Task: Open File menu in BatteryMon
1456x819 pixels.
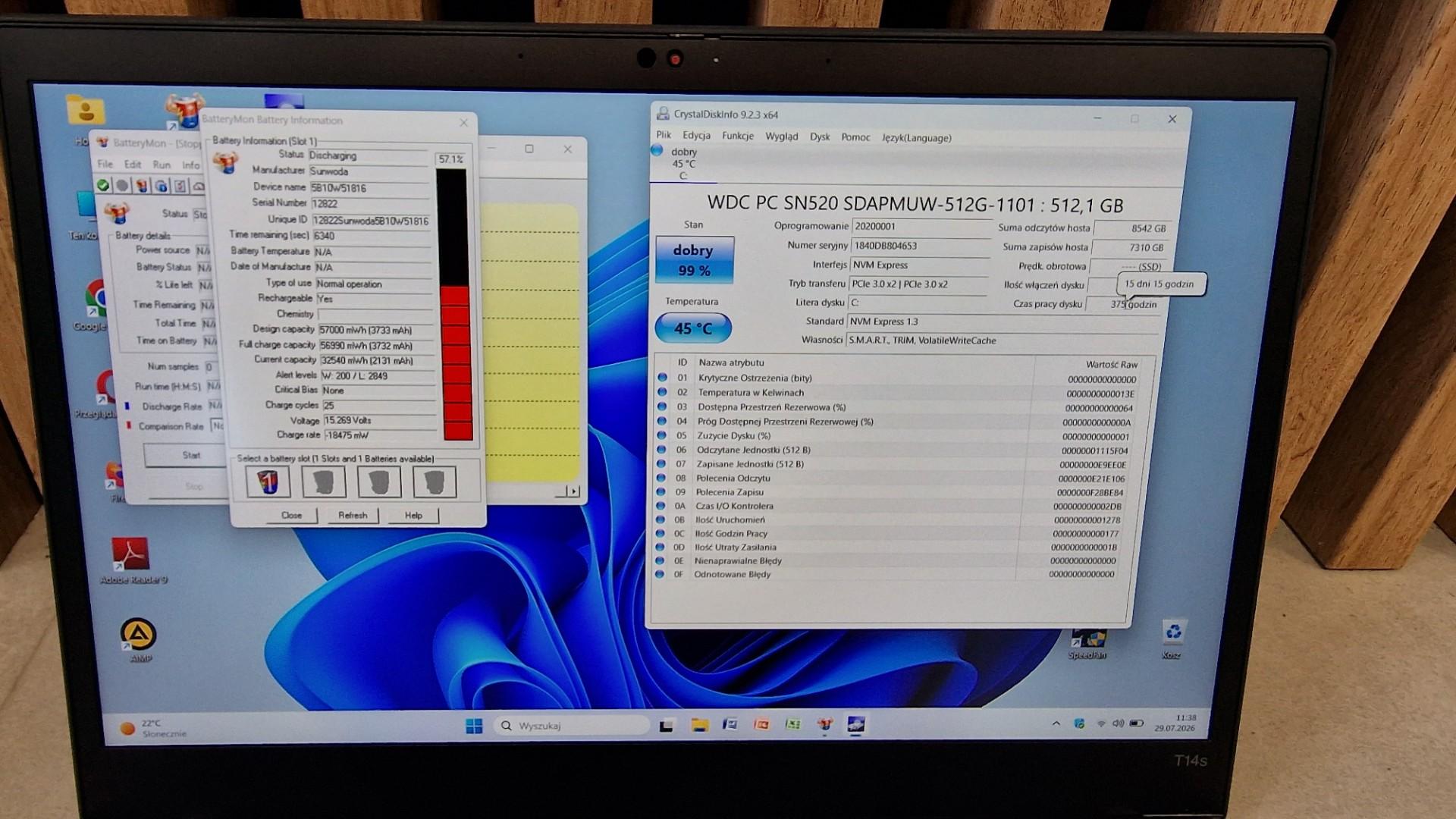Action: (105, 164)
